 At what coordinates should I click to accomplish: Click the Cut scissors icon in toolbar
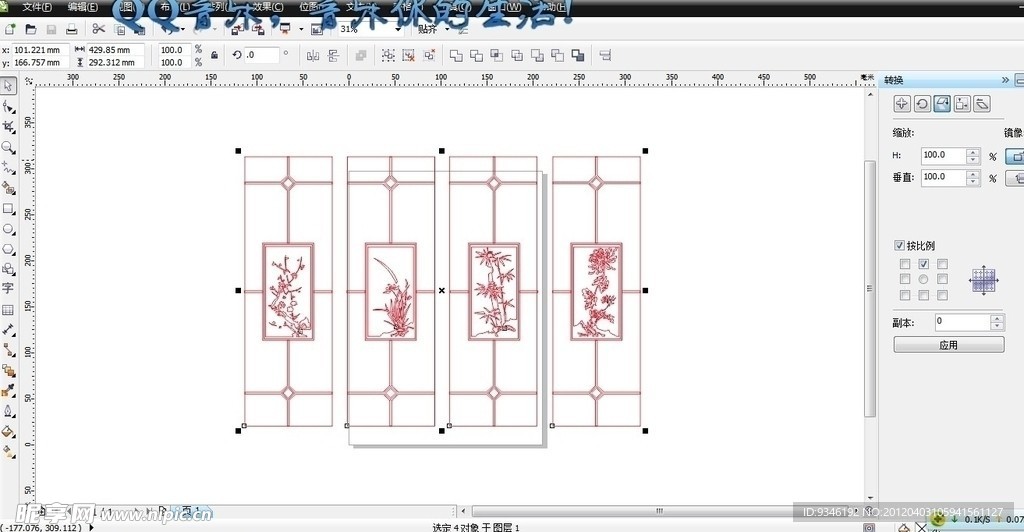click(x=98, y=29)
